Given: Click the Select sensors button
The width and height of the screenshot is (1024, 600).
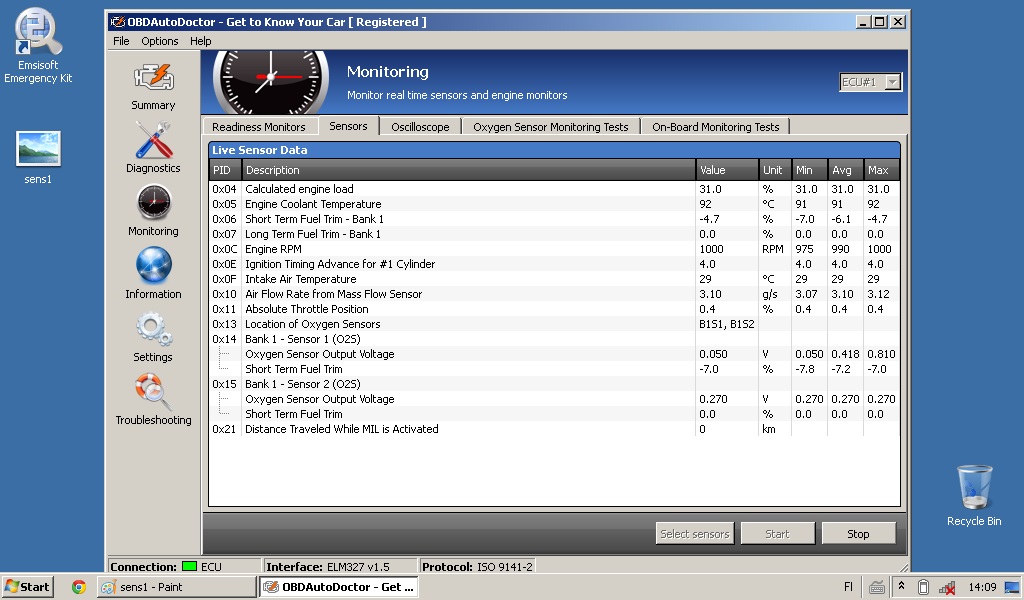Looking at the screenshot, I should (694, 533).
